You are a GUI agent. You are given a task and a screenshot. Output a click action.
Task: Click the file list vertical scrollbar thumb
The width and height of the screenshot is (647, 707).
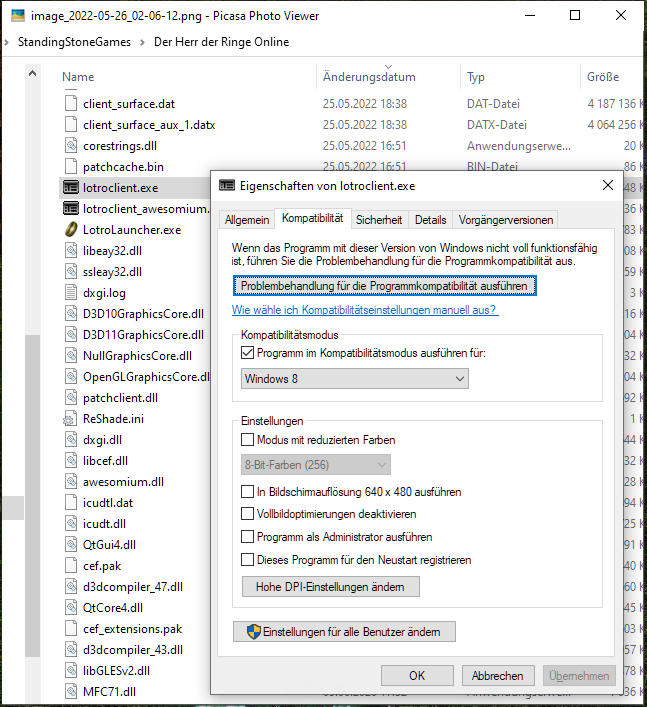32,495
